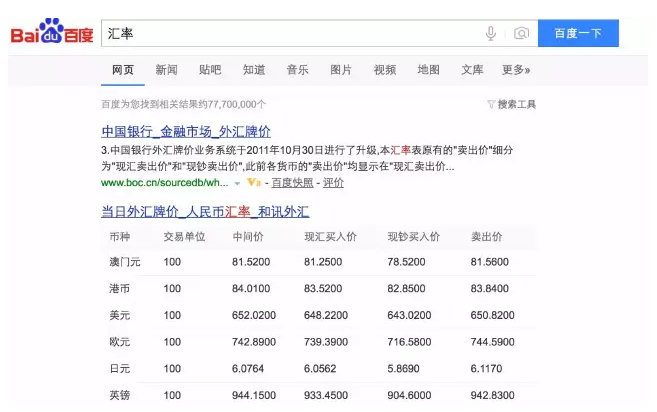Switch to the 贴吧 tab
This screenshot has height=412, width=657.
[210, 70]
